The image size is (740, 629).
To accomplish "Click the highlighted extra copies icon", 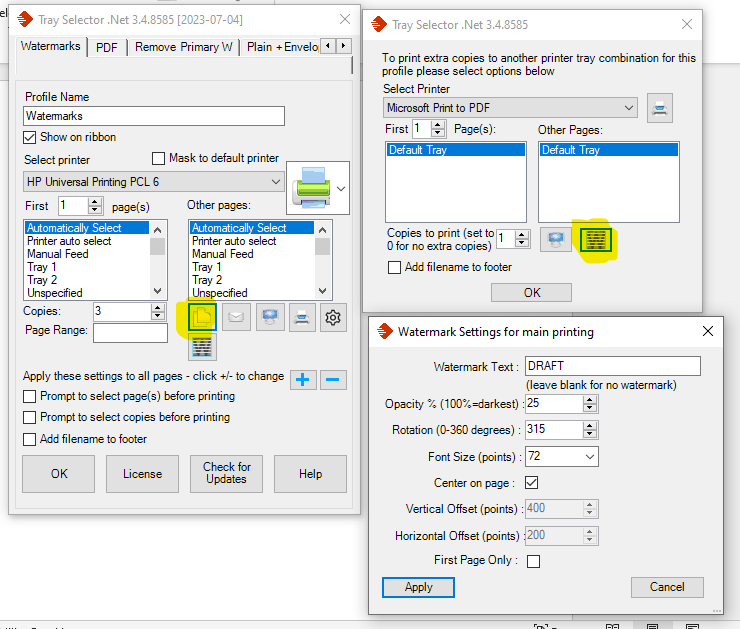I will tap(202, 318).
